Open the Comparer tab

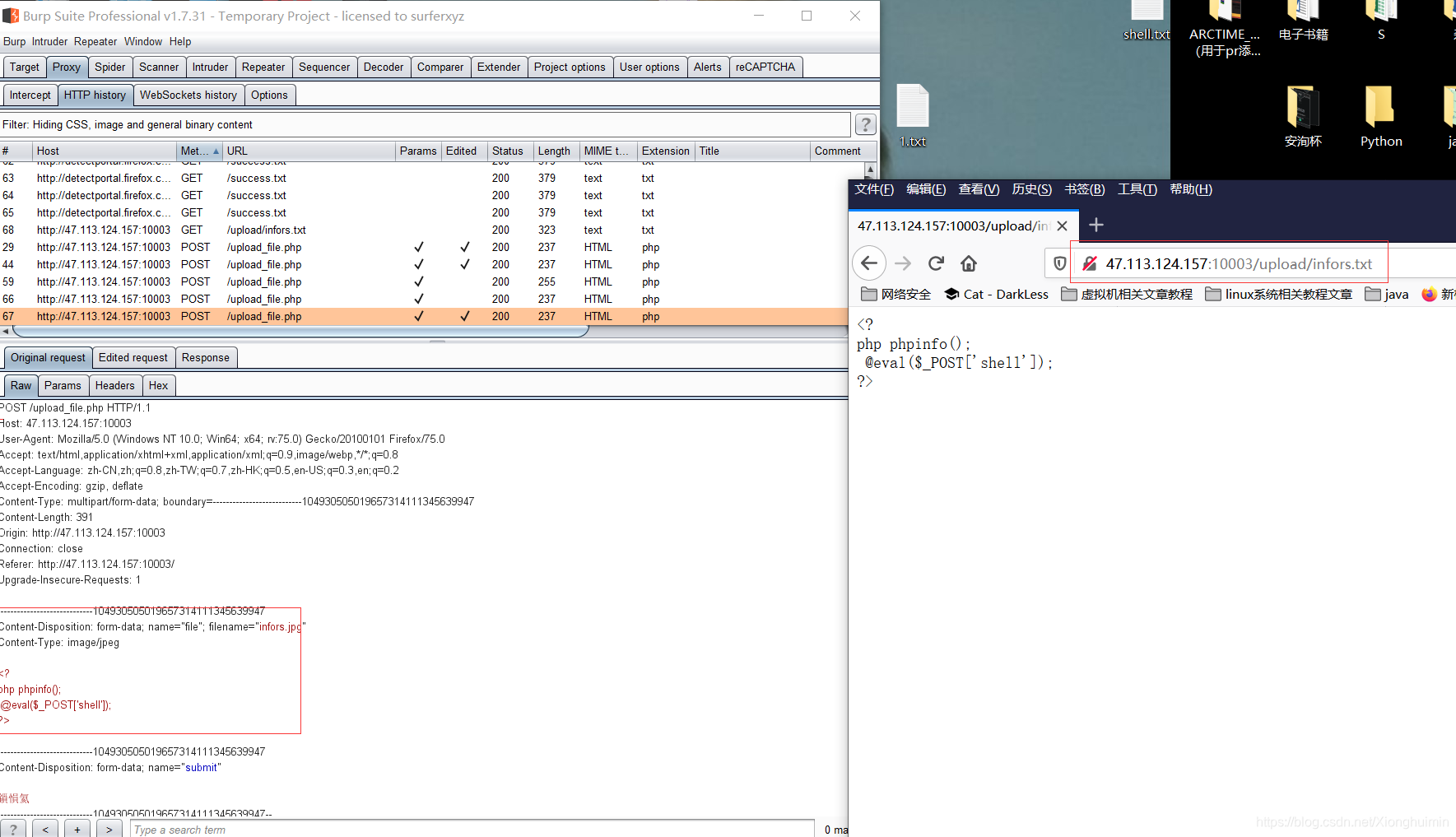[440, 67]
